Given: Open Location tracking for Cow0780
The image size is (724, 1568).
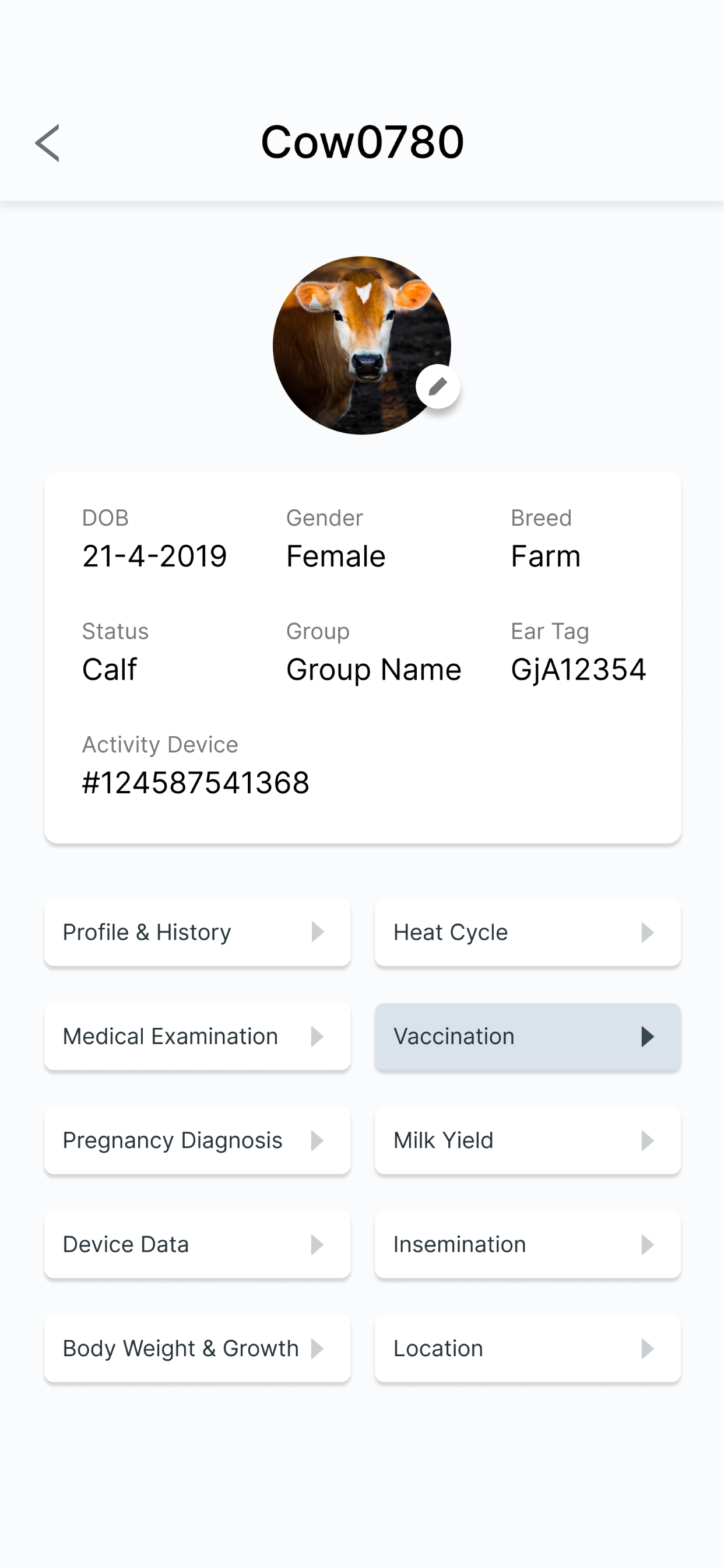Looking at the screenshot, I should tap(528, 1348).
